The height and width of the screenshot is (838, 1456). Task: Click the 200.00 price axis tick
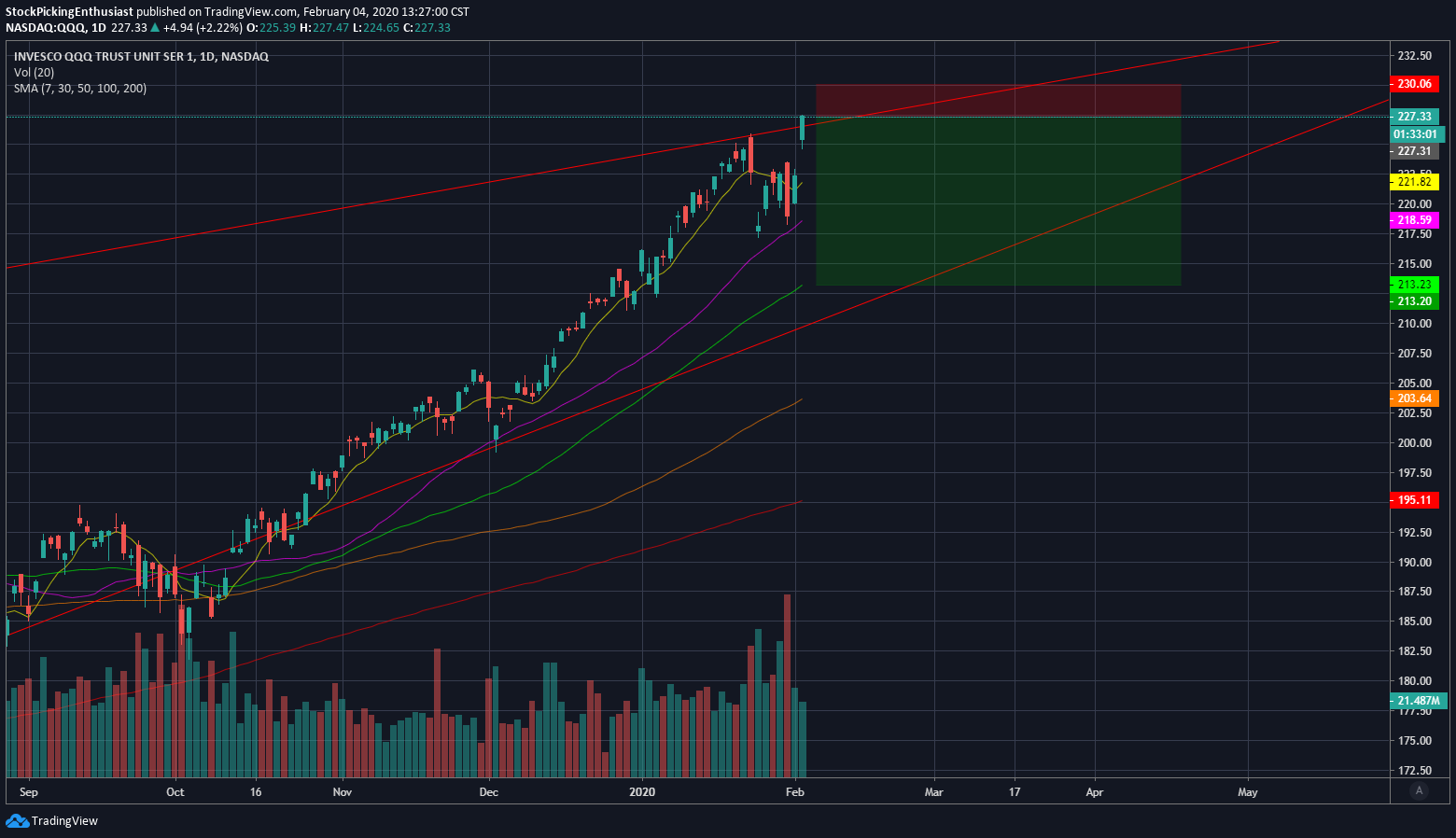click(x=1414, y=443)
